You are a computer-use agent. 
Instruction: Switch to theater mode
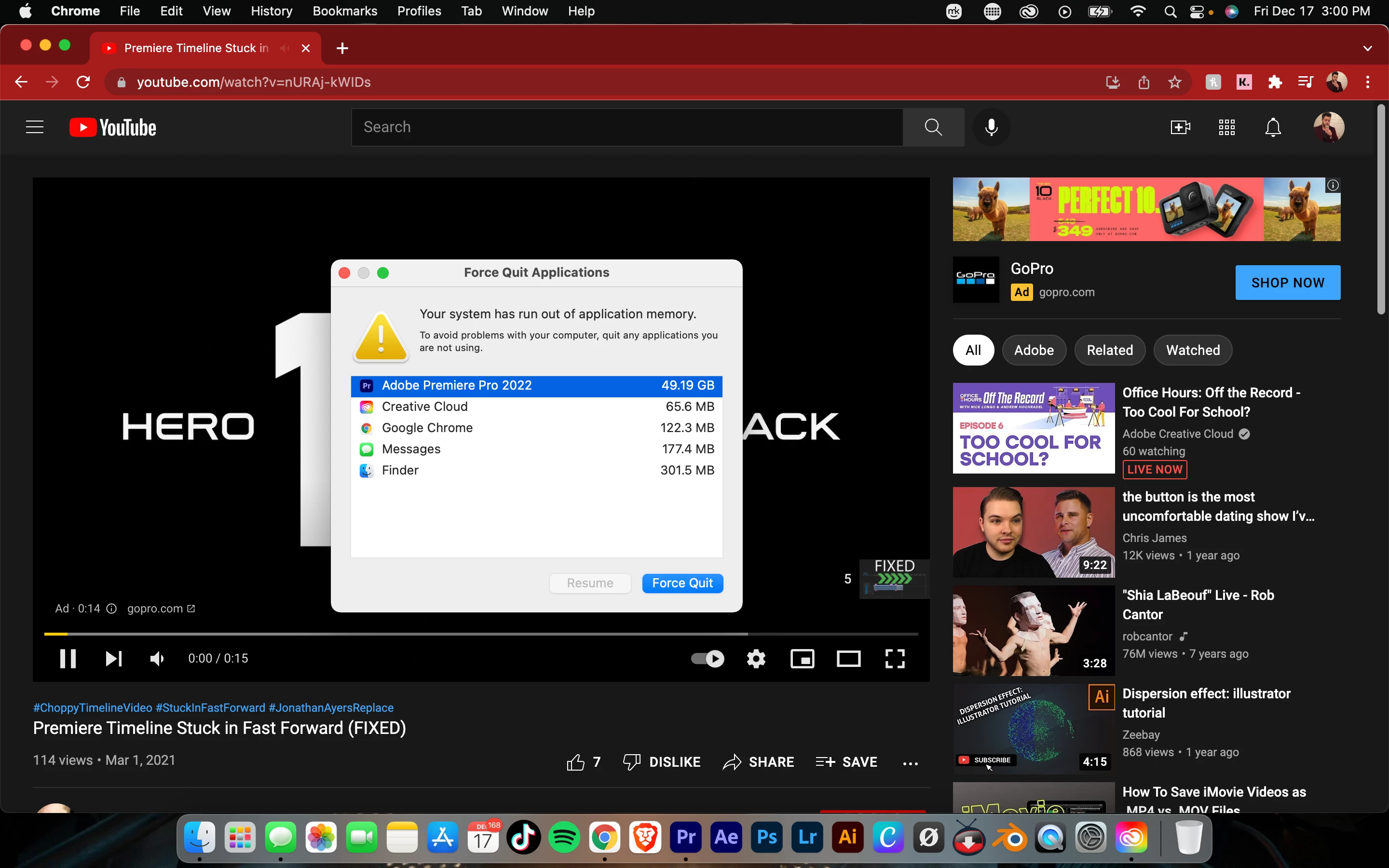848,658
